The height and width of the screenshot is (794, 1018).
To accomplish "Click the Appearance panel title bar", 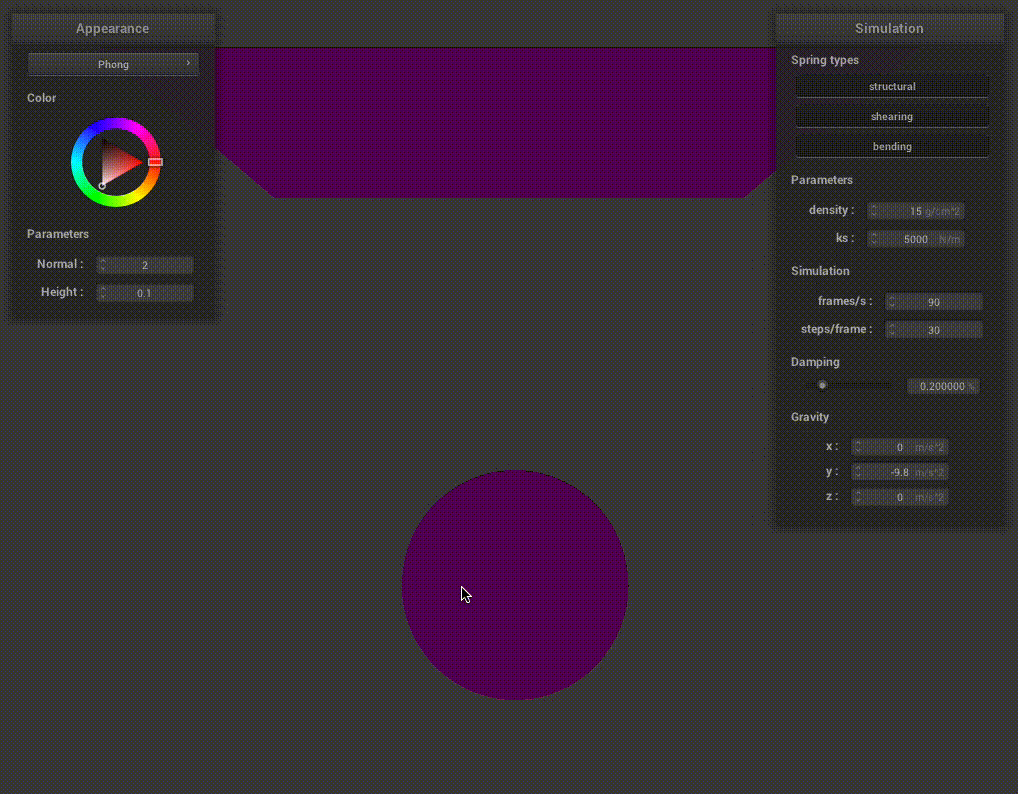I will (x=112, y=28).
